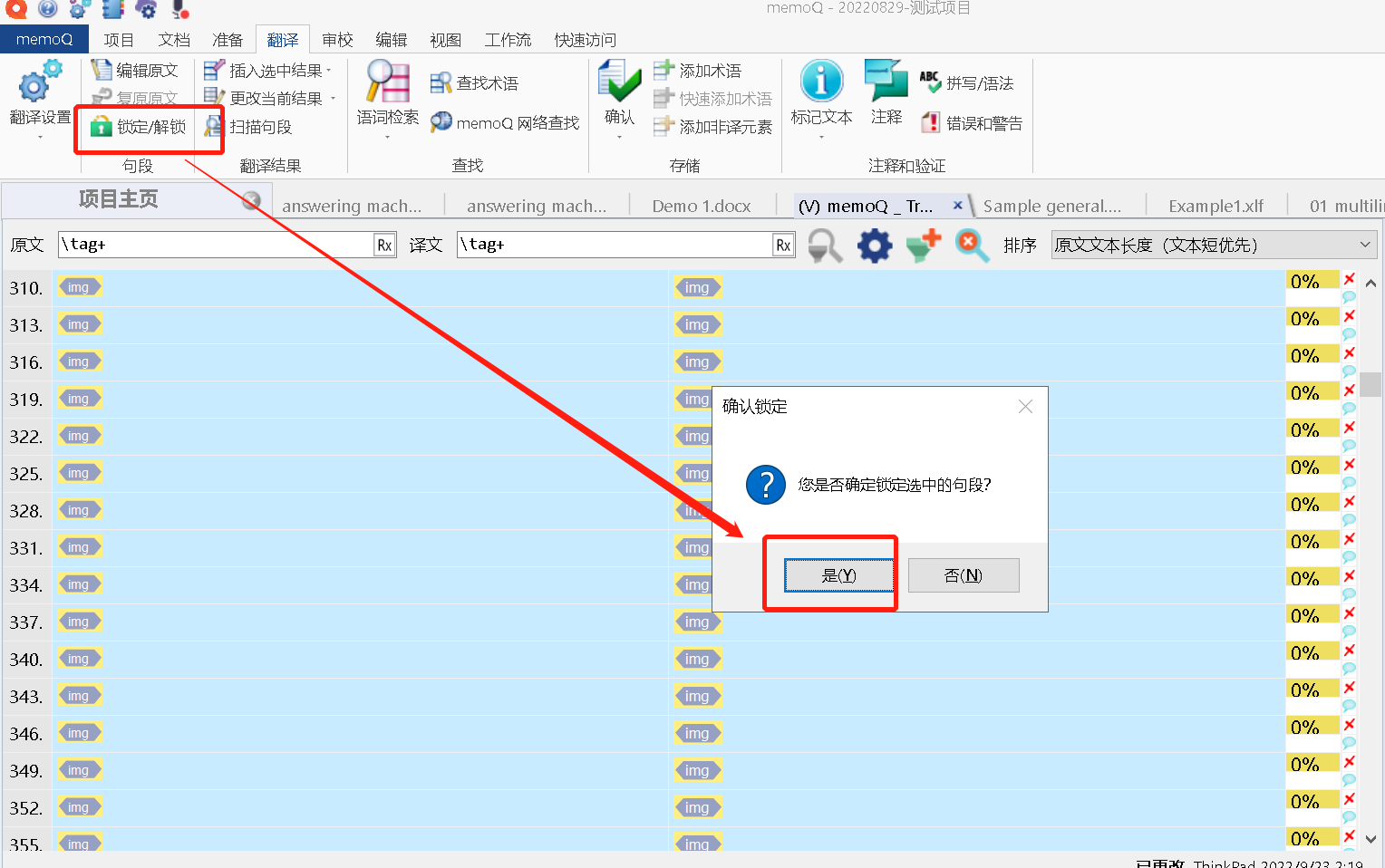The width and height of the screenshot is (1385, 868).
Task: Click the target img tag in segment 316
Action: 698,362
